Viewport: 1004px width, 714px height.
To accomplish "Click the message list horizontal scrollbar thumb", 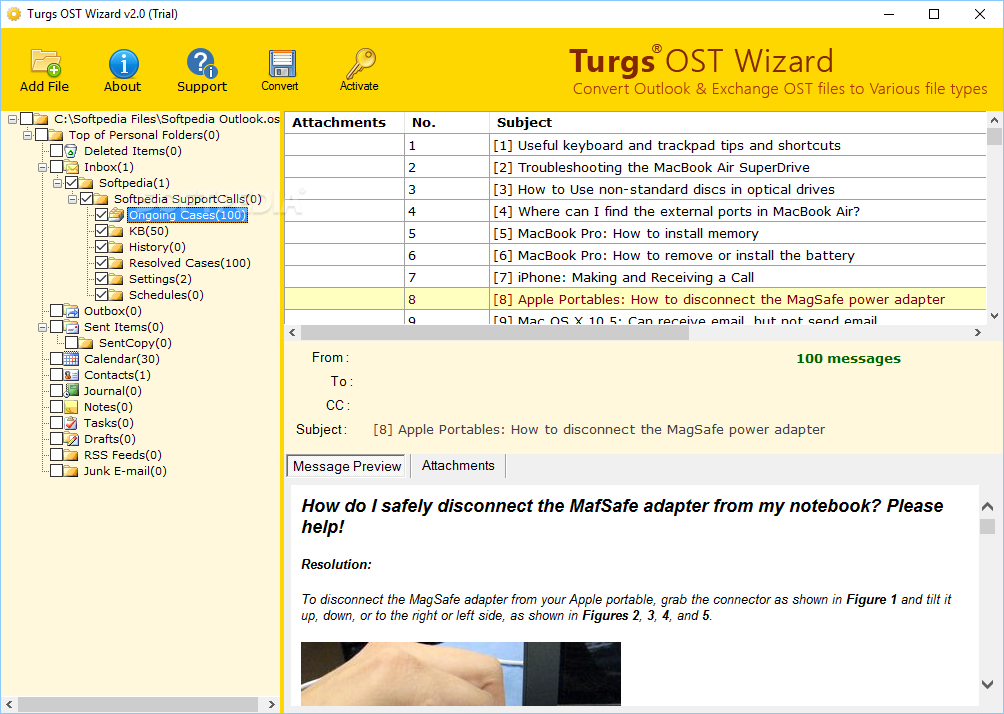I will [494, 332].
